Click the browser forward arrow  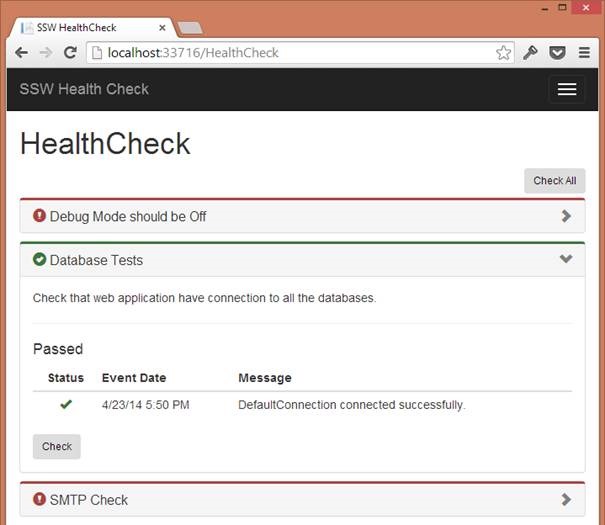click(46, 53)
